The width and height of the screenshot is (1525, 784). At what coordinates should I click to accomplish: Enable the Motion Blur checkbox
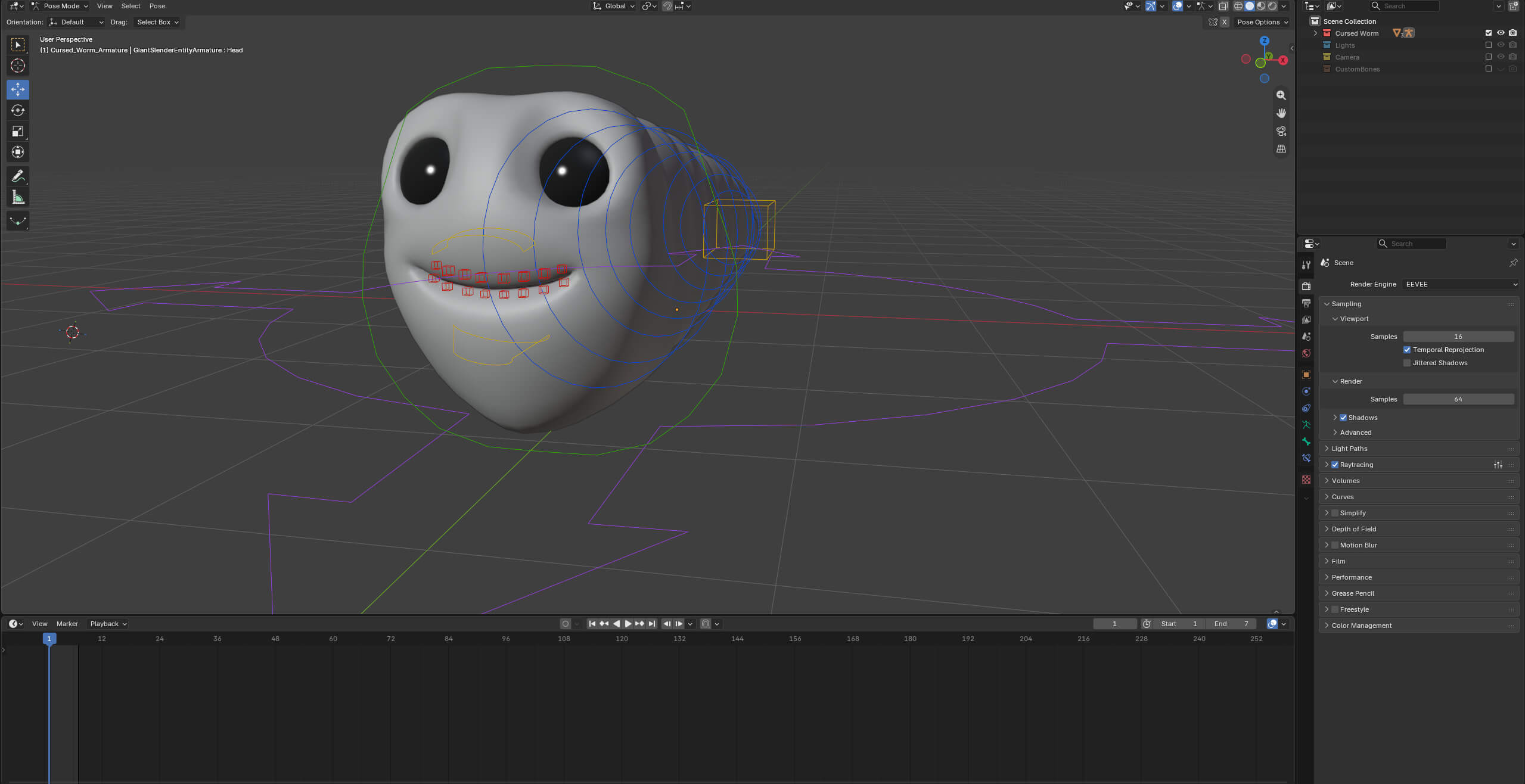[x=1335, y=545]
